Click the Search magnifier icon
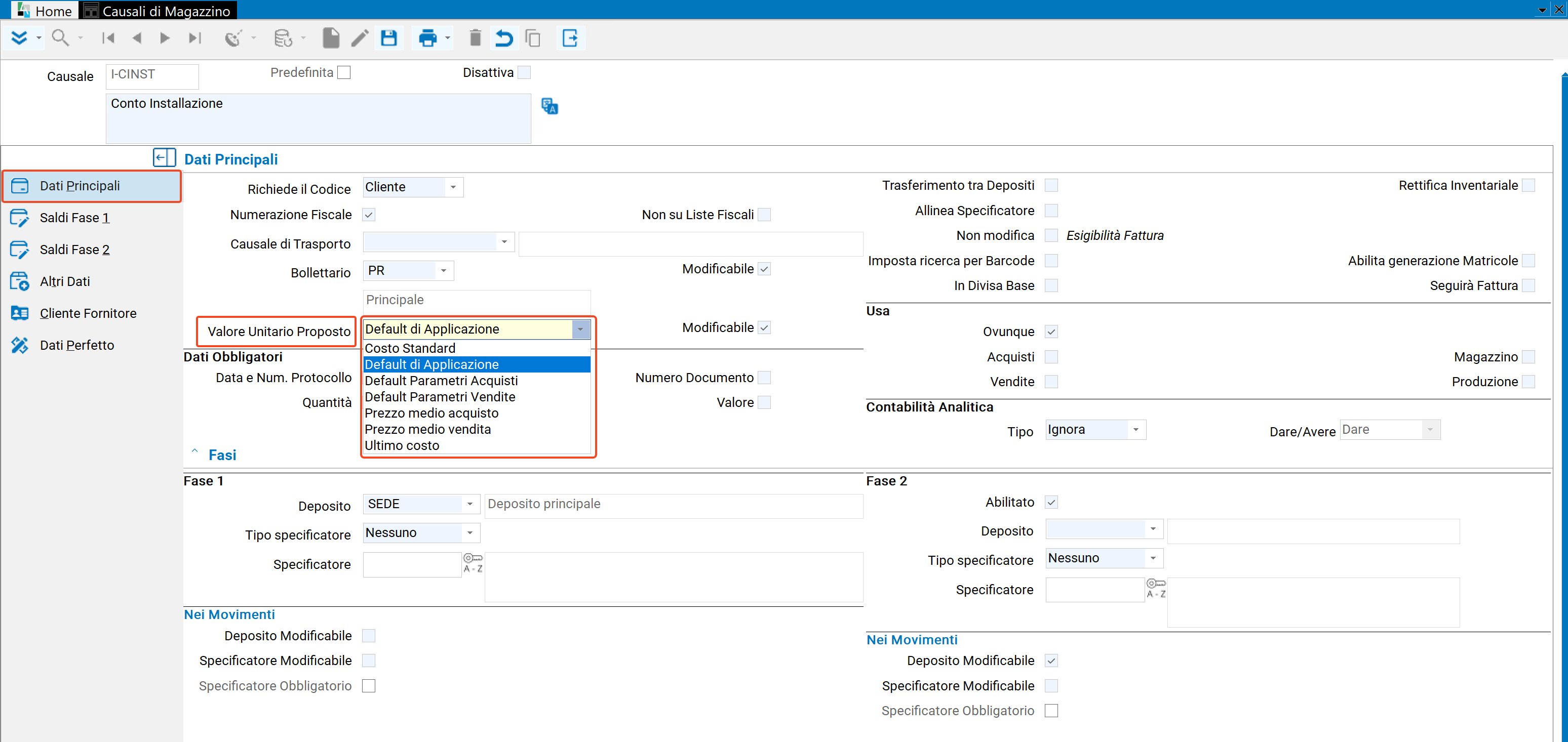Viewport: 1568px width, 742px height. (x=60, y=38)
